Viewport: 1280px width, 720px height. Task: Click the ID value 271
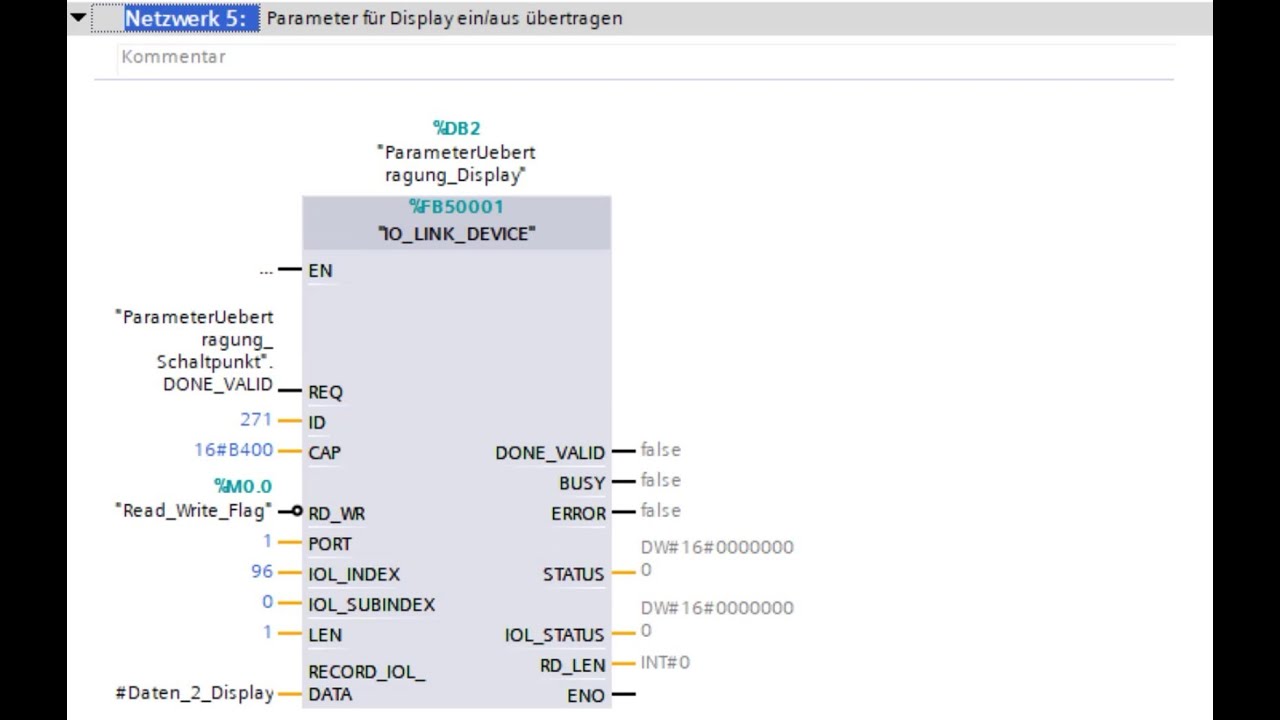click(256, 419)
